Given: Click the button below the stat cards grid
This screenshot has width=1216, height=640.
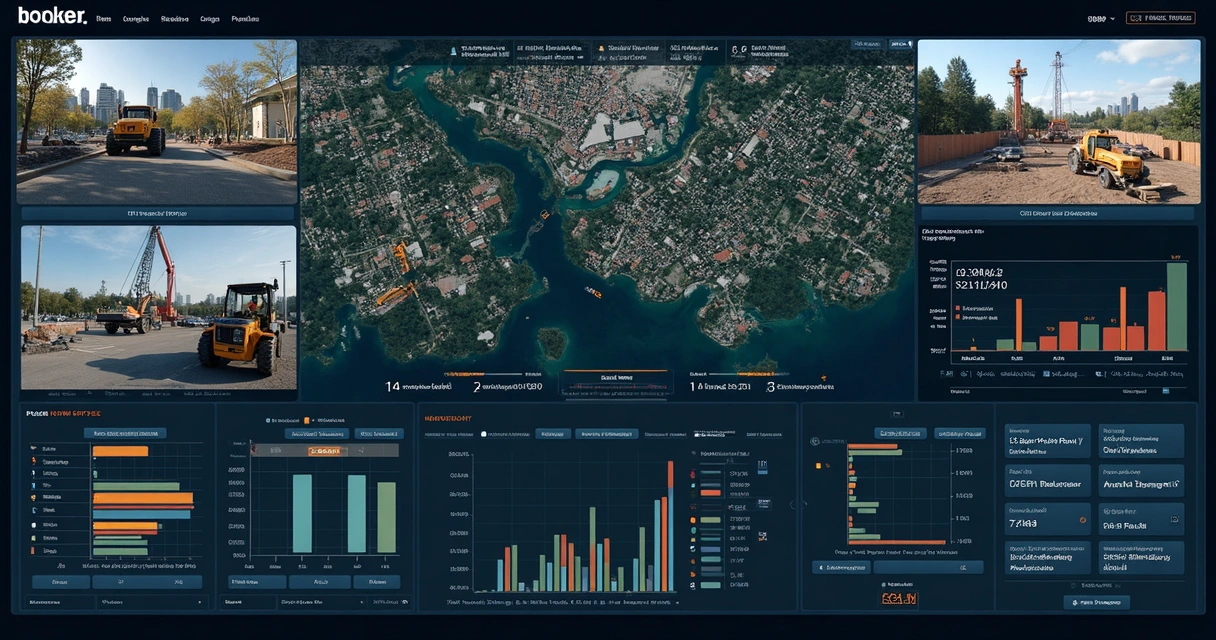Looking at the screenshot, I should tap(1096, 602).
